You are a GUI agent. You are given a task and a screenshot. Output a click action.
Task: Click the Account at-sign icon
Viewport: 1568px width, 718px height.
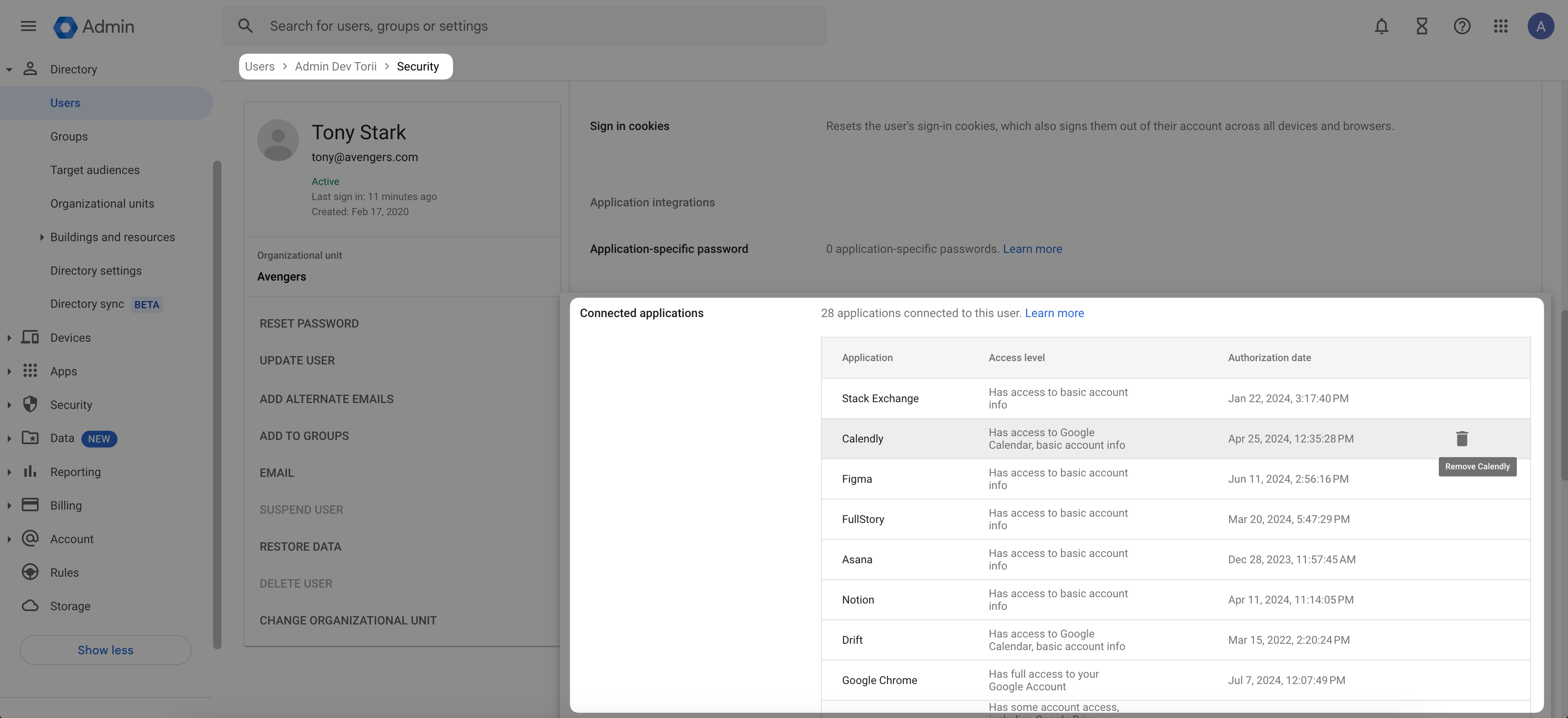(30, 538)
